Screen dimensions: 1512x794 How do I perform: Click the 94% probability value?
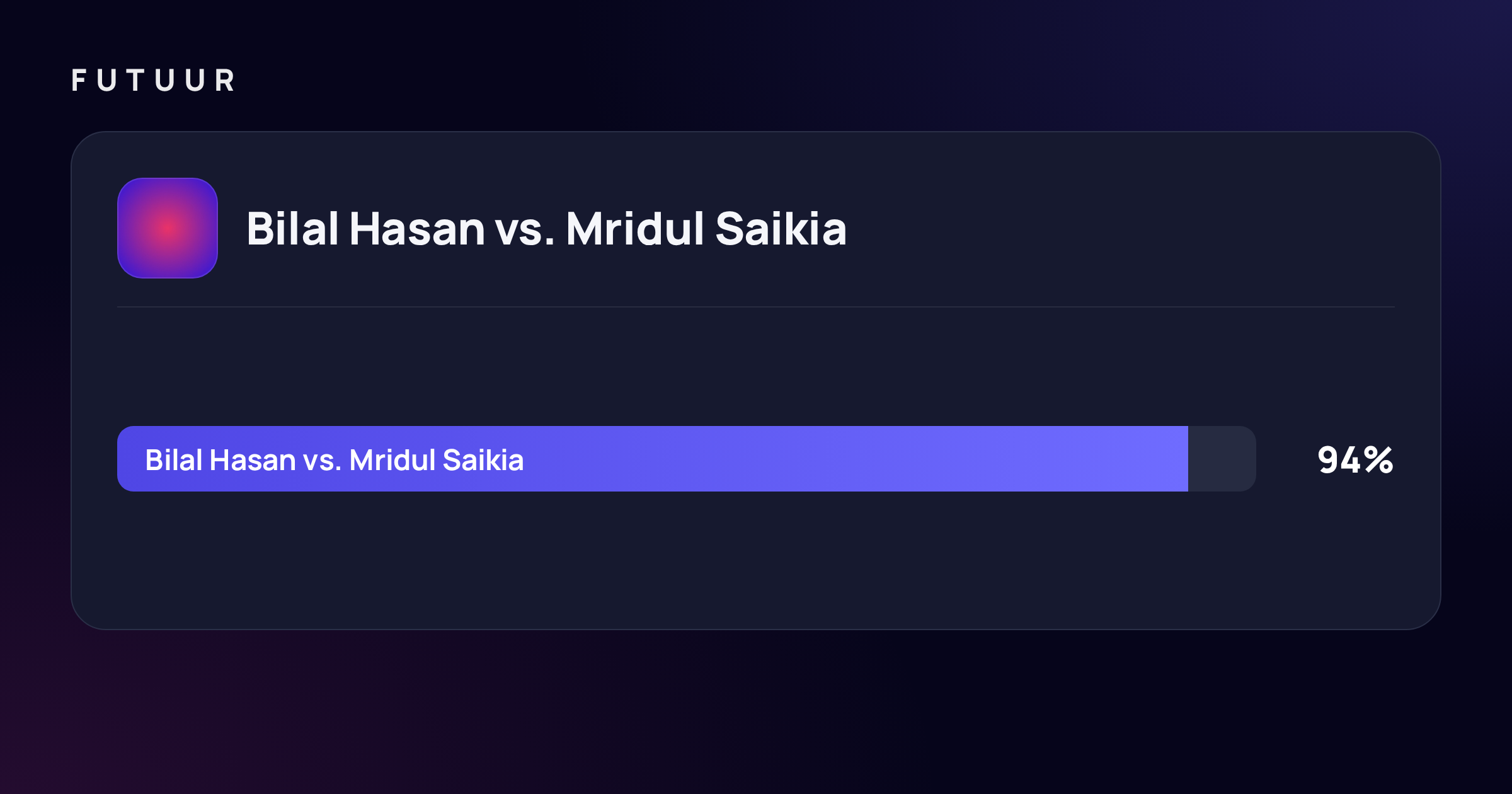1355,459
